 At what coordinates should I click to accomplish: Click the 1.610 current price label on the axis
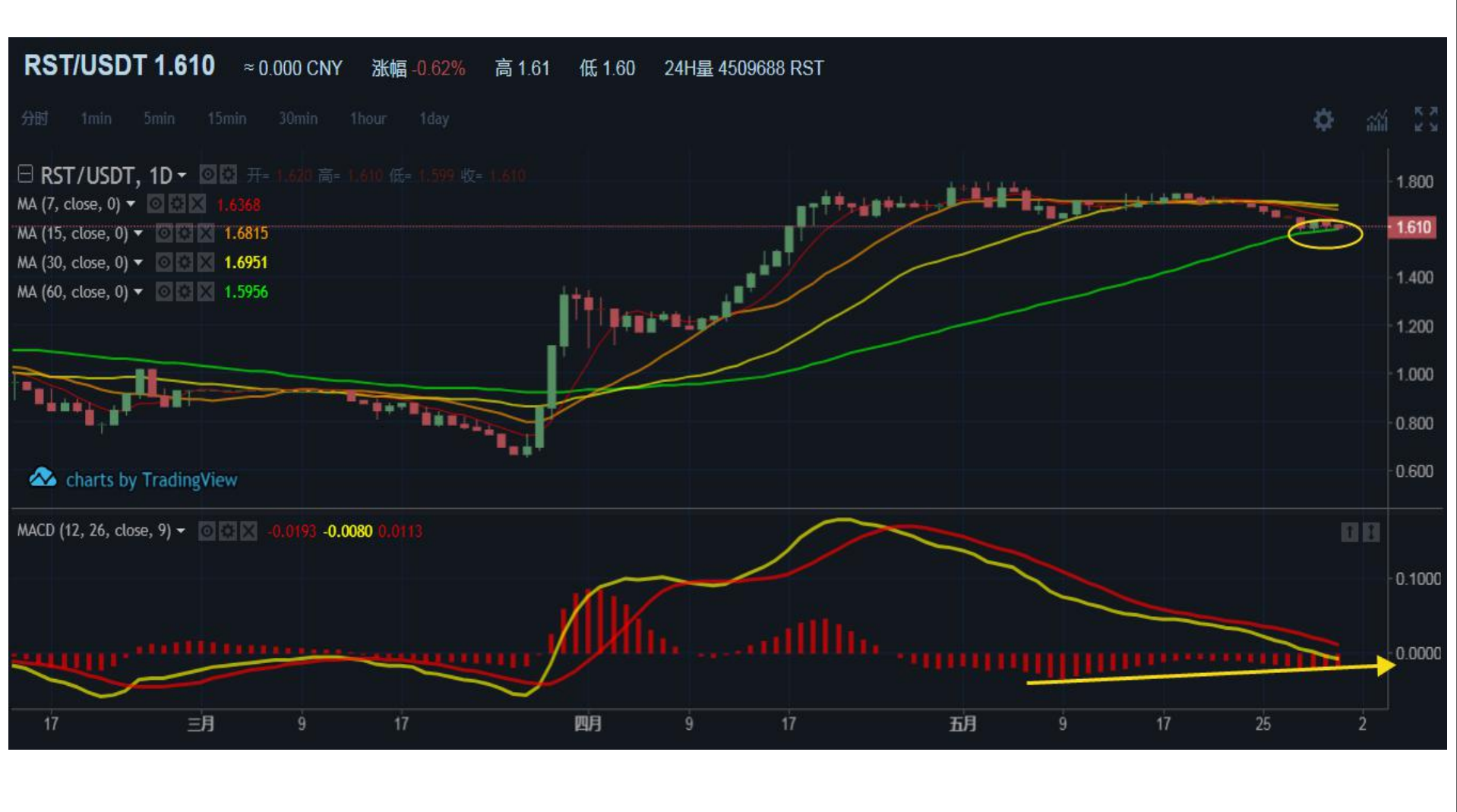pyautogui.click(x=1412, y=227)
